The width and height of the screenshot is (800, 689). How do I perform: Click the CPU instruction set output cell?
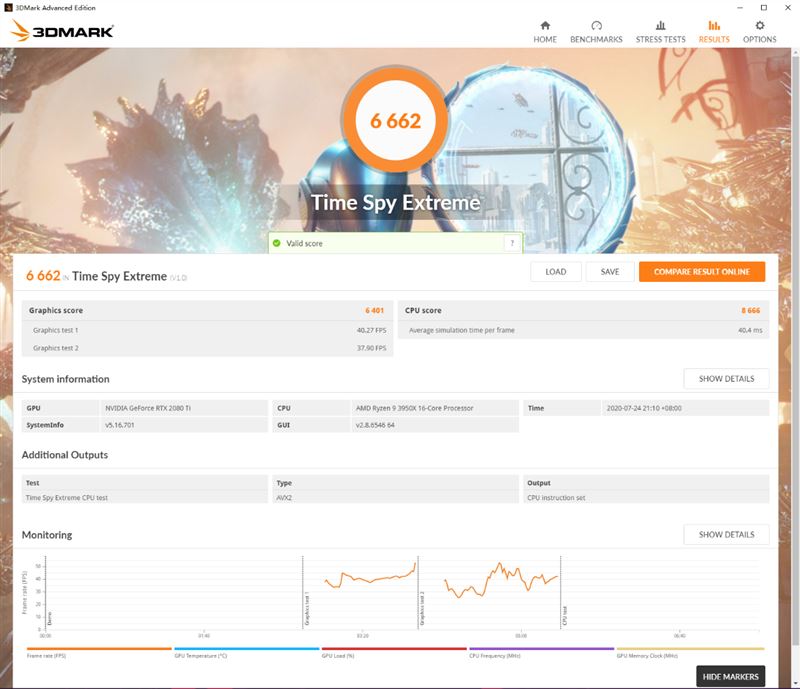pos(556,498)
